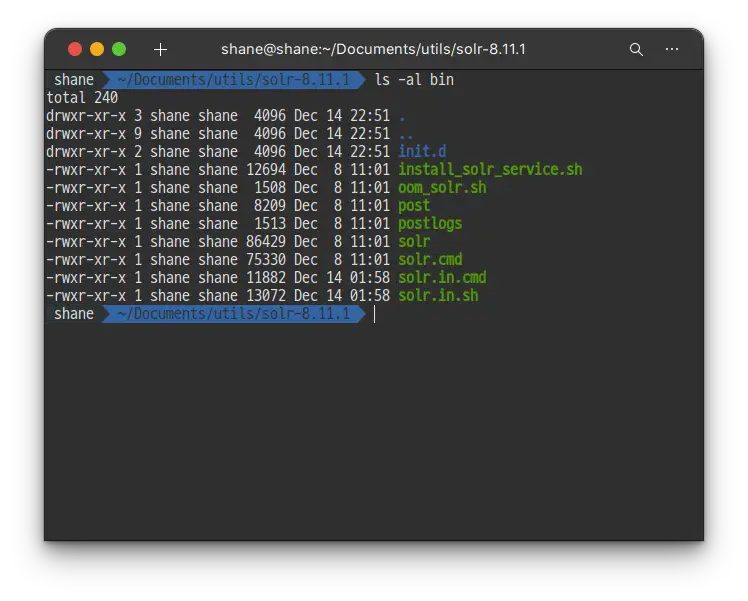
Task: Click the timestamp 01:58 on solr.in.cmd row
Action: [x=370, y=278]
